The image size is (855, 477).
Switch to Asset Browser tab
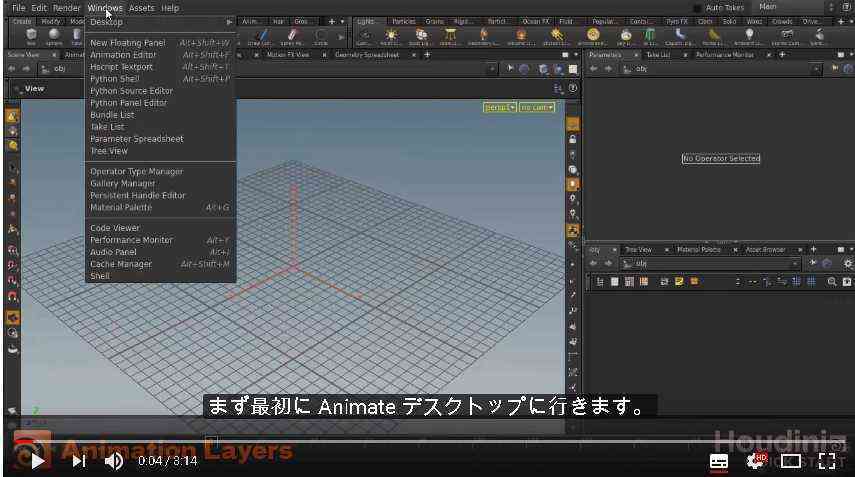click(x=766, y=250)
